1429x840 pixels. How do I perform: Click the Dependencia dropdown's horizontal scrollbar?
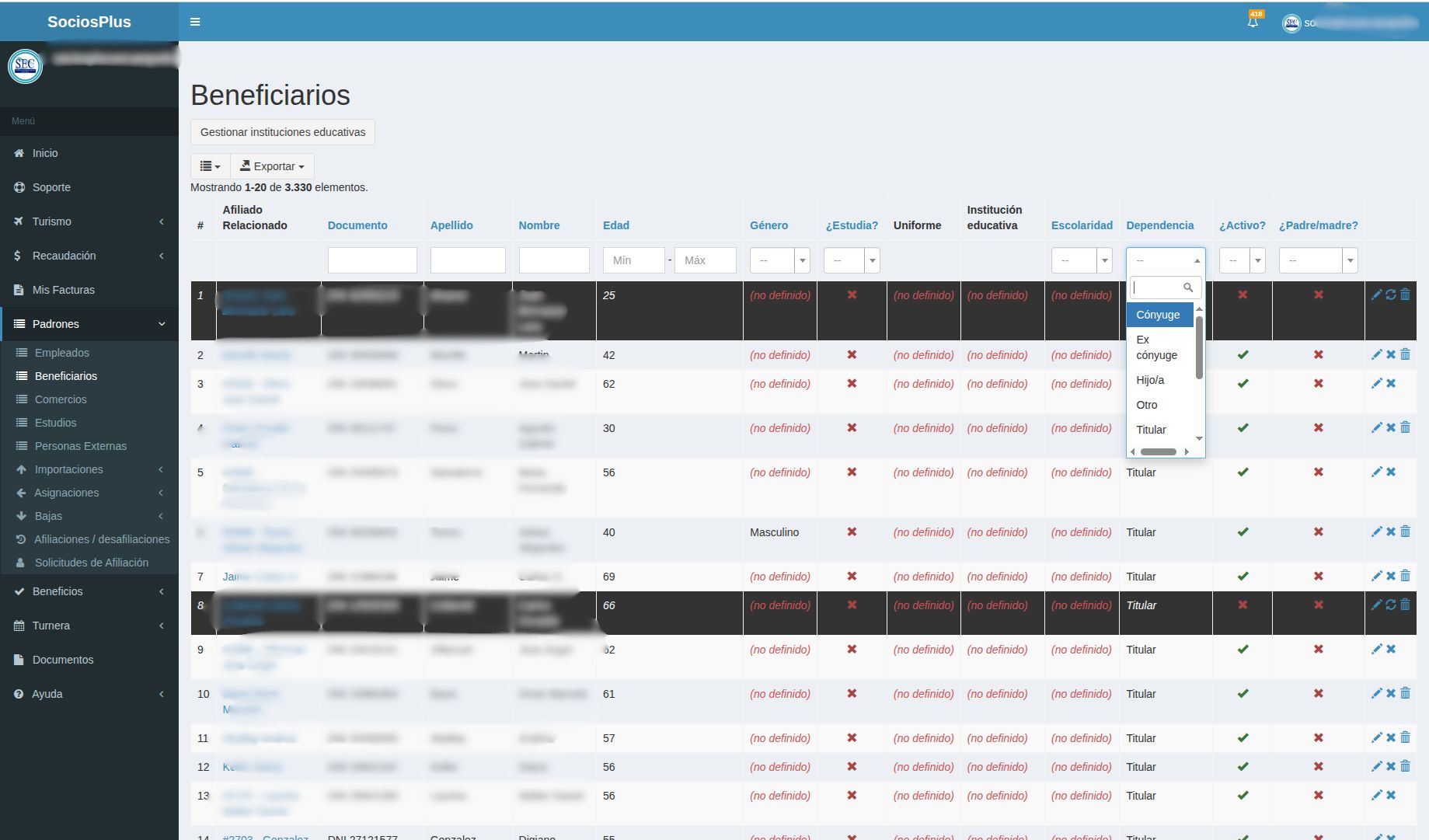[x=1158, y=451]
